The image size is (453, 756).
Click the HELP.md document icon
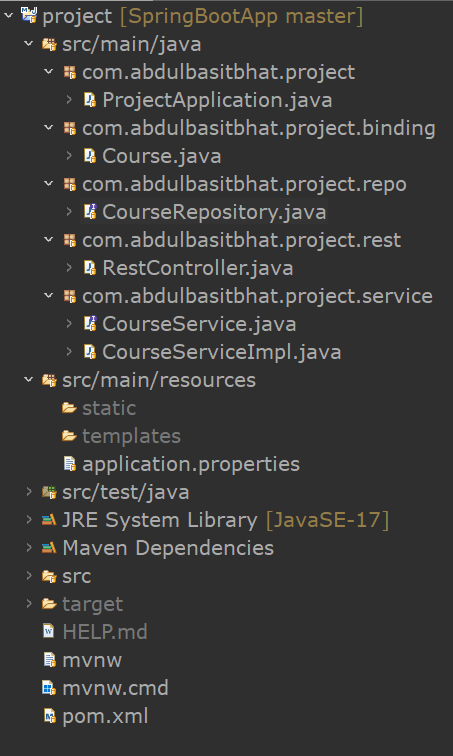pyautogui.click(x=49, y=632)
